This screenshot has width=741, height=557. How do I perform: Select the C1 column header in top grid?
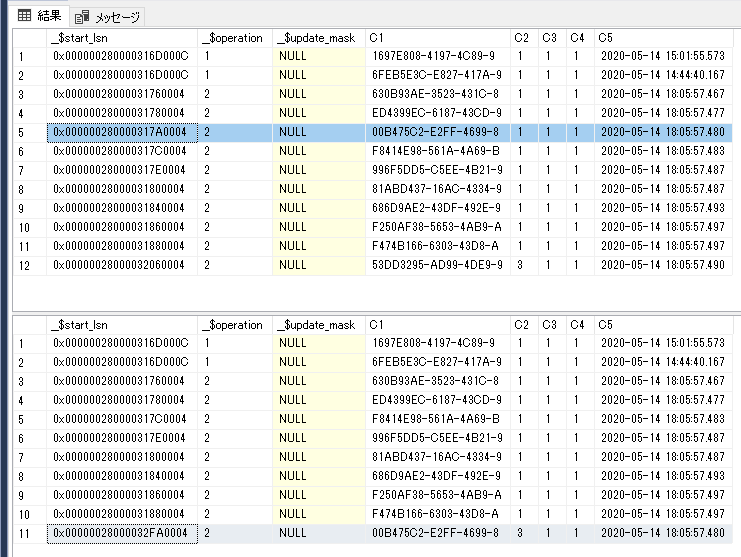point(438,38)
